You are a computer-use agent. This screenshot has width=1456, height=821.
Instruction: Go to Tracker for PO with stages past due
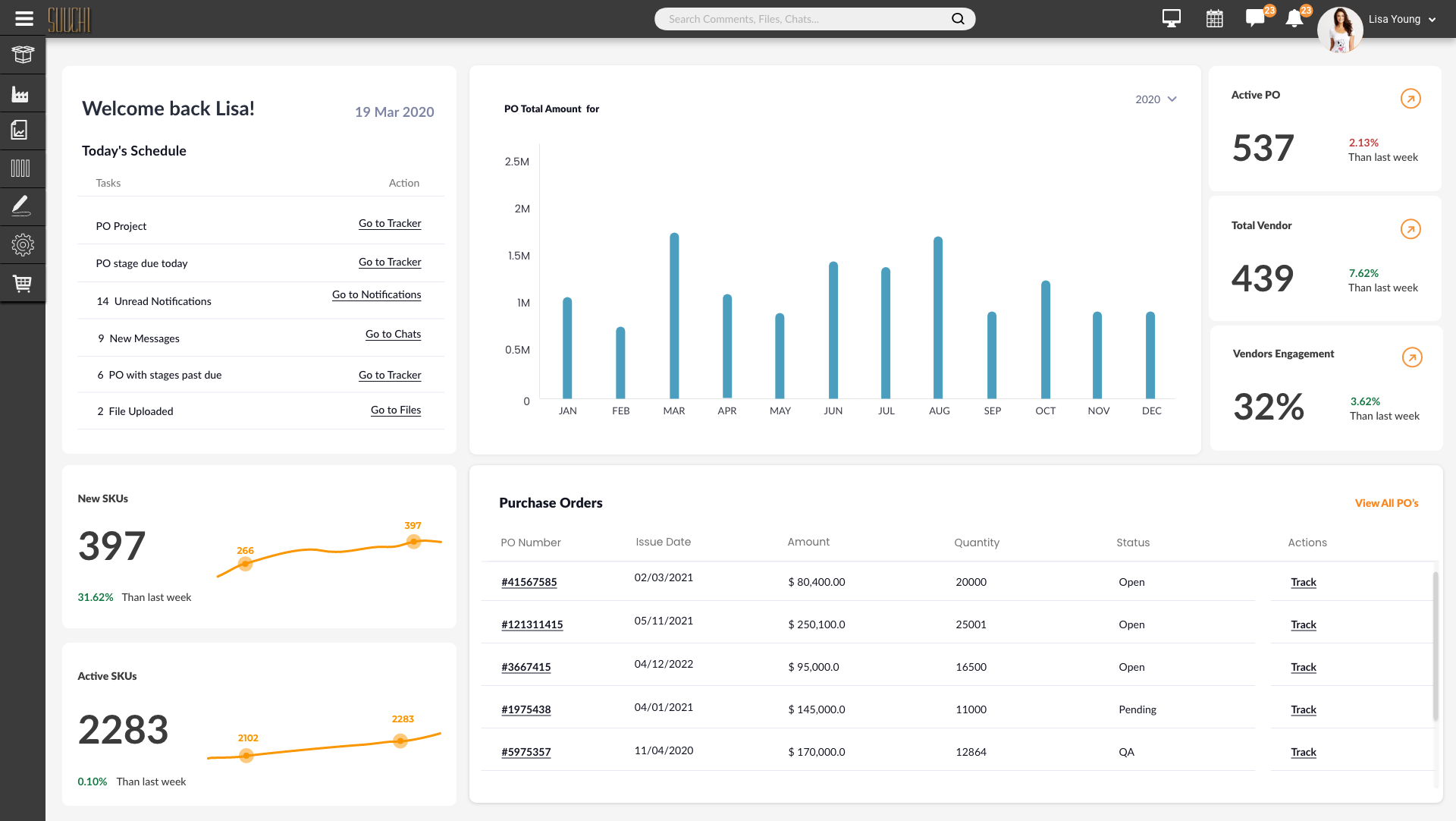[x=390, y=376]
